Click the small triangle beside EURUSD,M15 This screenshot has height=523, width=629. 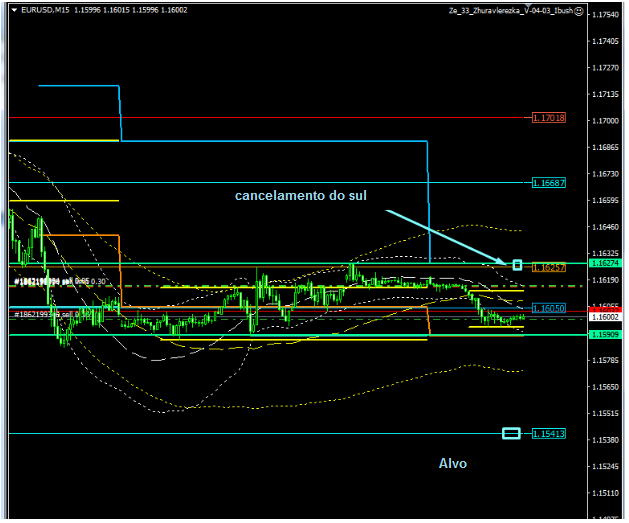pyautogui.click(x=12, y=11)
